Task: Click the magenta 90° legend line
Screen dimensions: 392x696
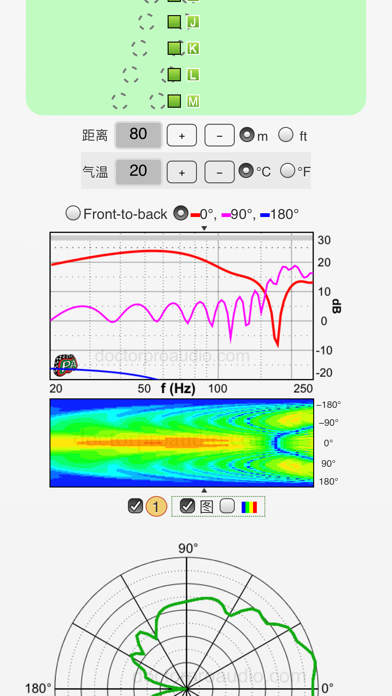Action: [226, 215]
